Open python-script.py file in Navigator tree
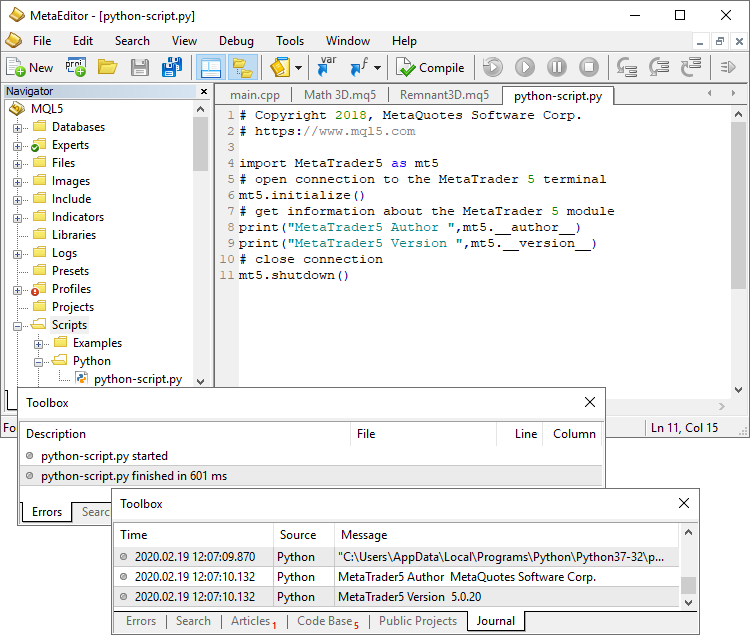The image size is (750, 635). point(137,379)
